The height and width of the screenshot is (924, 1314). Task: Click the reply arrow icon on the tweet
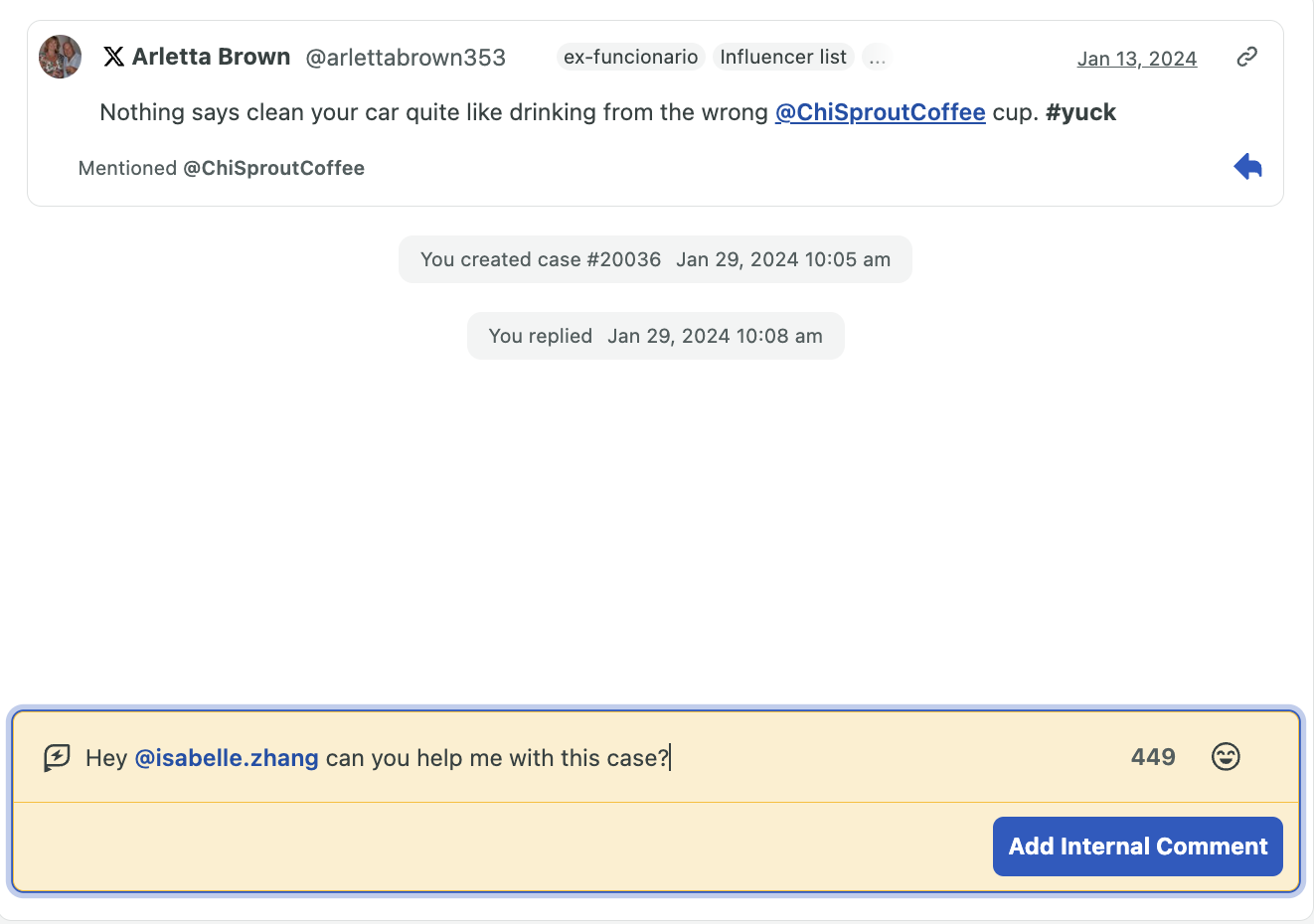pos(1247,167)
